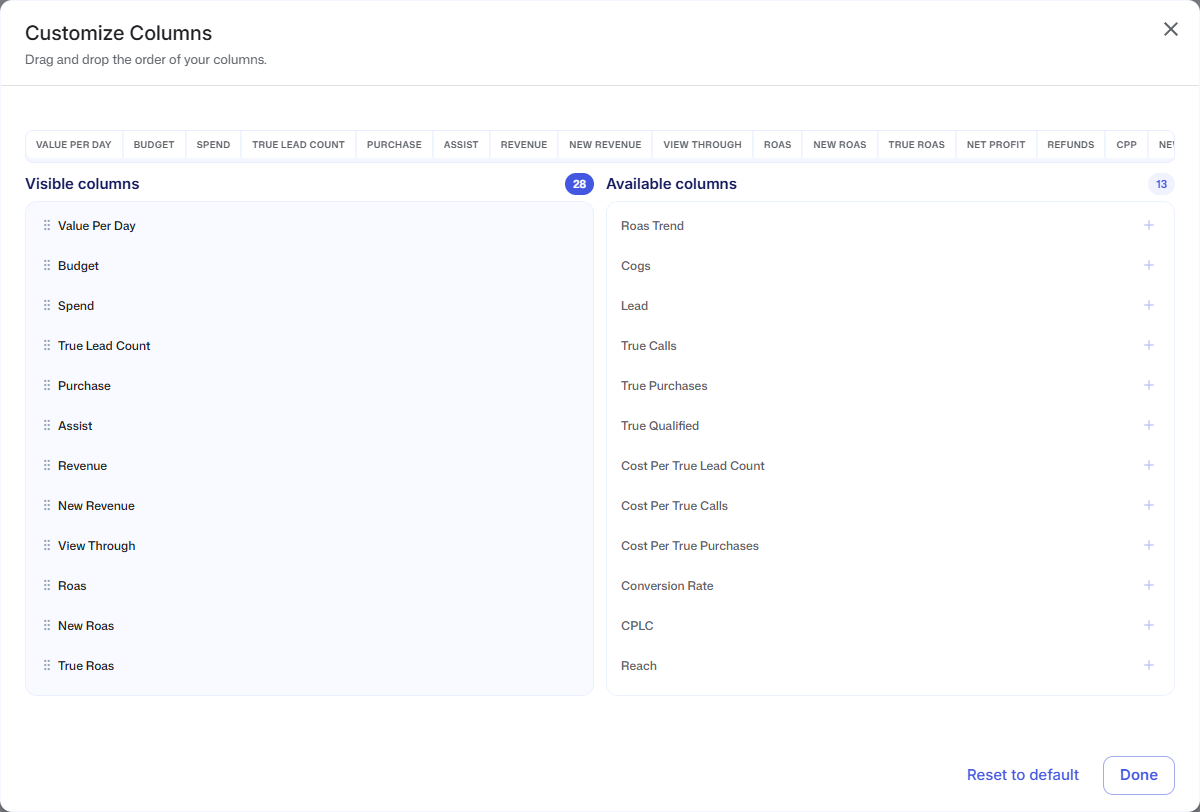
Task: Click the Done button
Action: click(1139, 775)
